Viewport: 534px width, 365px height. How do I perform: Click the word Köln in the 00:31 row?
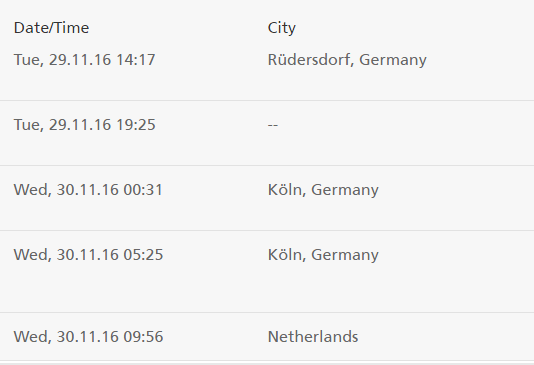point(285,189)
